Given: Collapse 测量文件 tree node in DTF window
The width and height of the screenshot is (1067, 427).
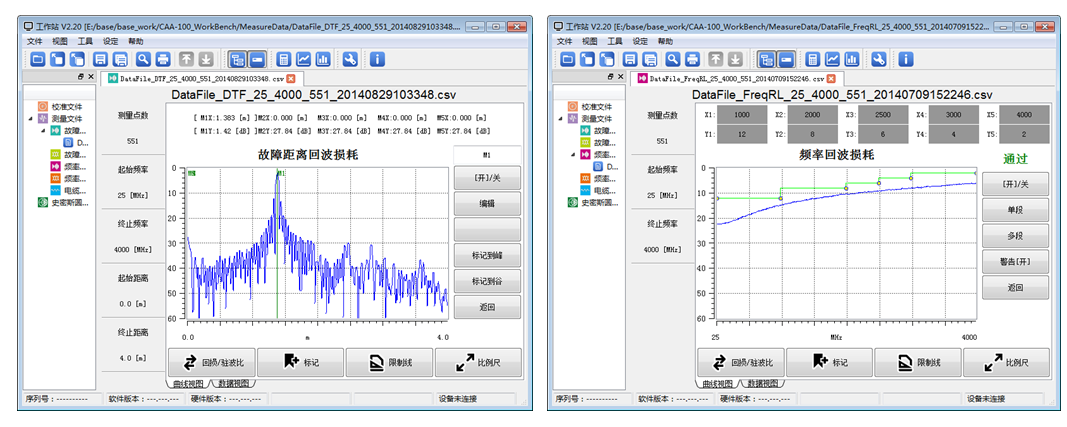Looking at the screenshot, I should pyautogui.click(x=31, y=118).
